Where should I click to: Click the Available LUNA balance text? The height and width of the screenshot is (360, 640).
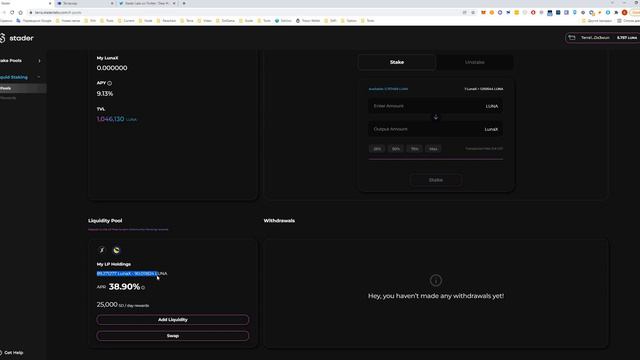[388, 89]
